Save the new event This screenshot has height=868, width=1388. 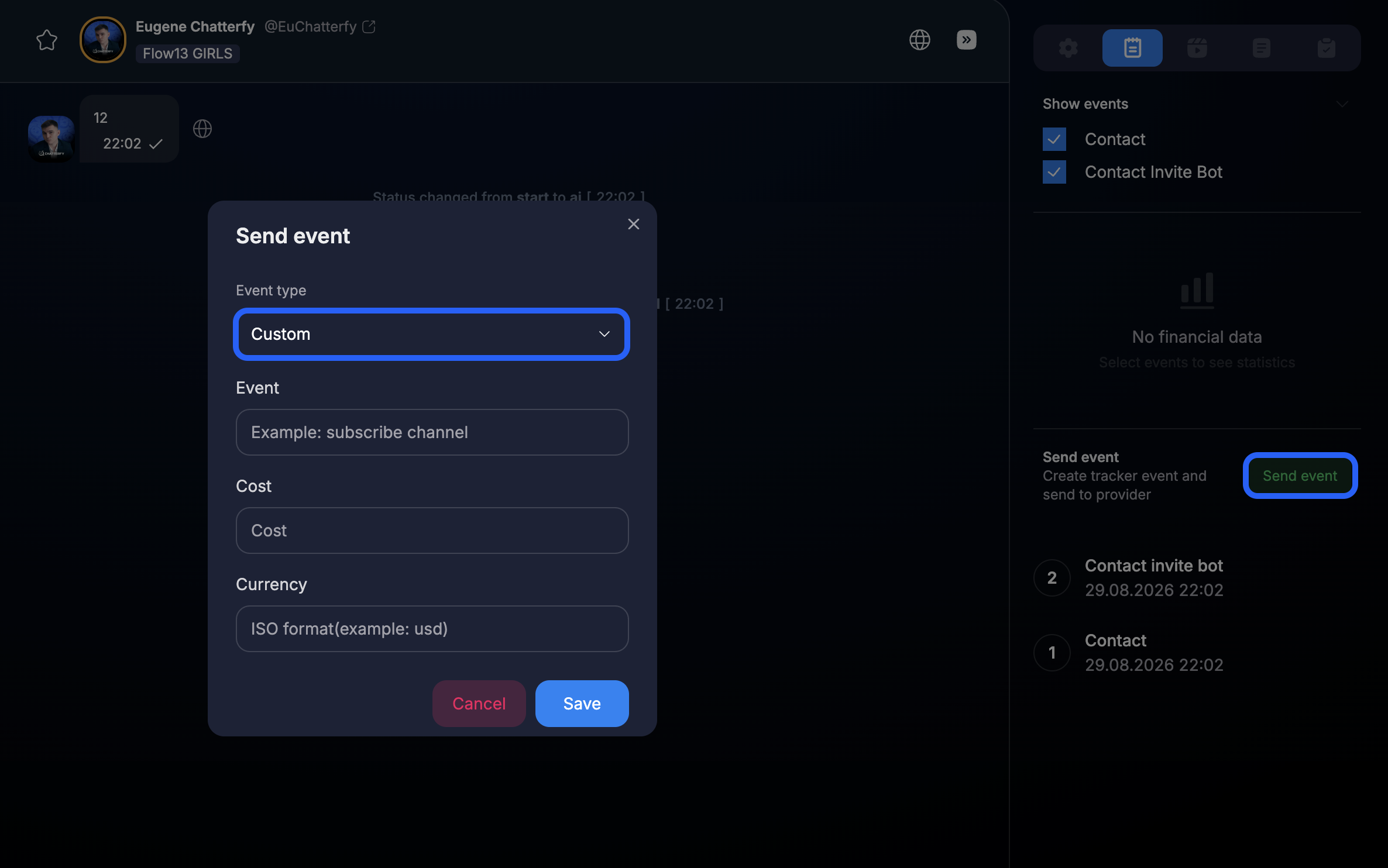[582, 704]
